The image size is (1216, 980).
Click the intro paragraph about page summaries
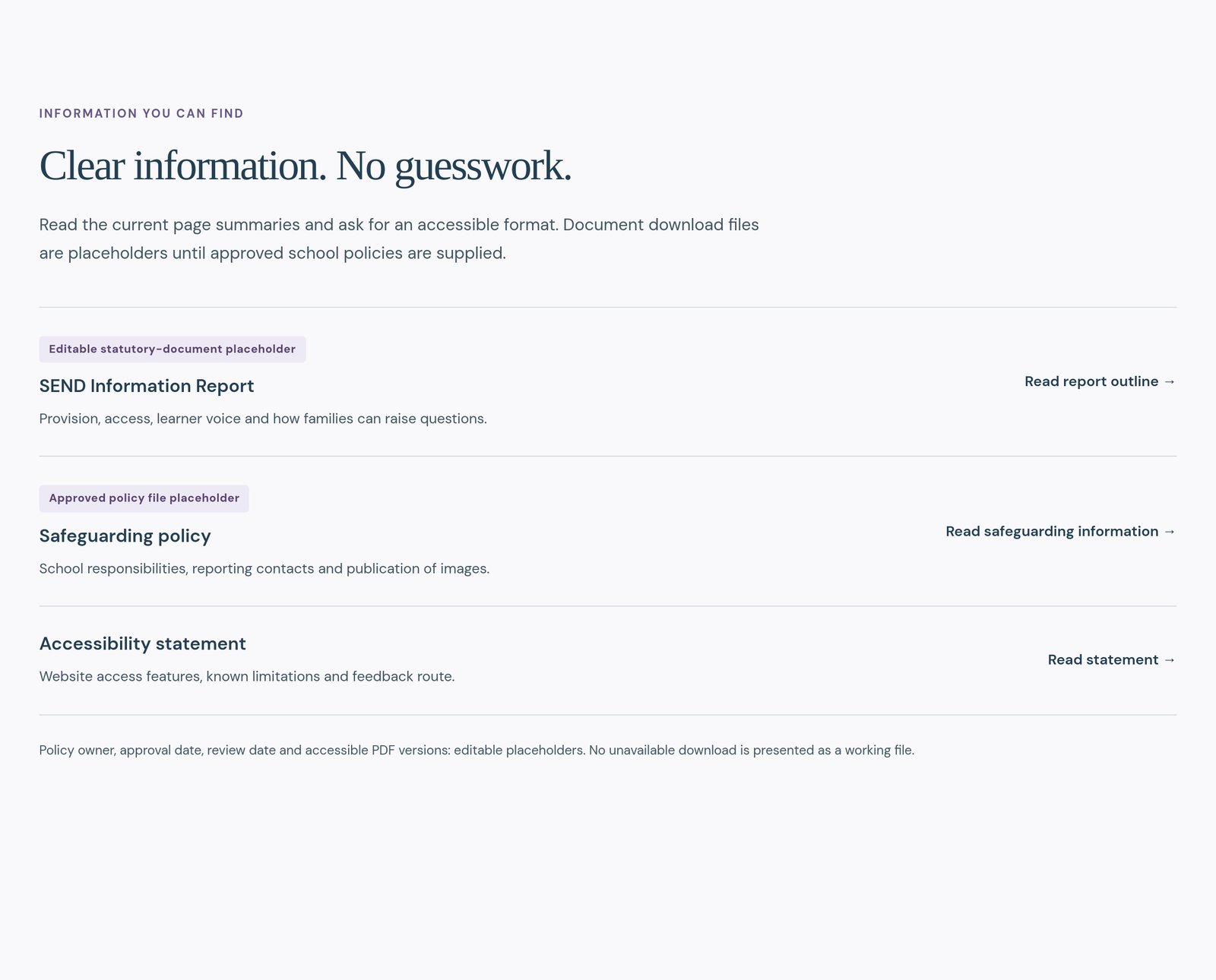(x=399, y=239)
